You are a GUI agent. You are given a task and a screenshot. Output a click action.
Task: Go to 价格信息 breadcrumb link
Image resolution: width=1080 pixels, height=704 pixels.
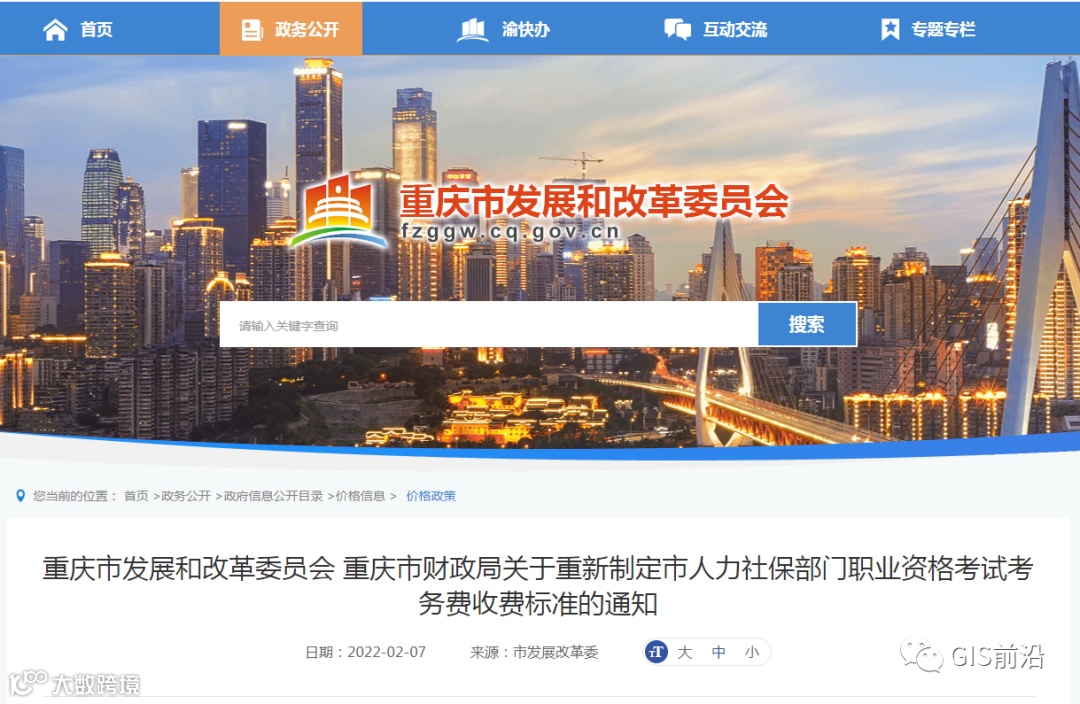click(x=360, y=496)
